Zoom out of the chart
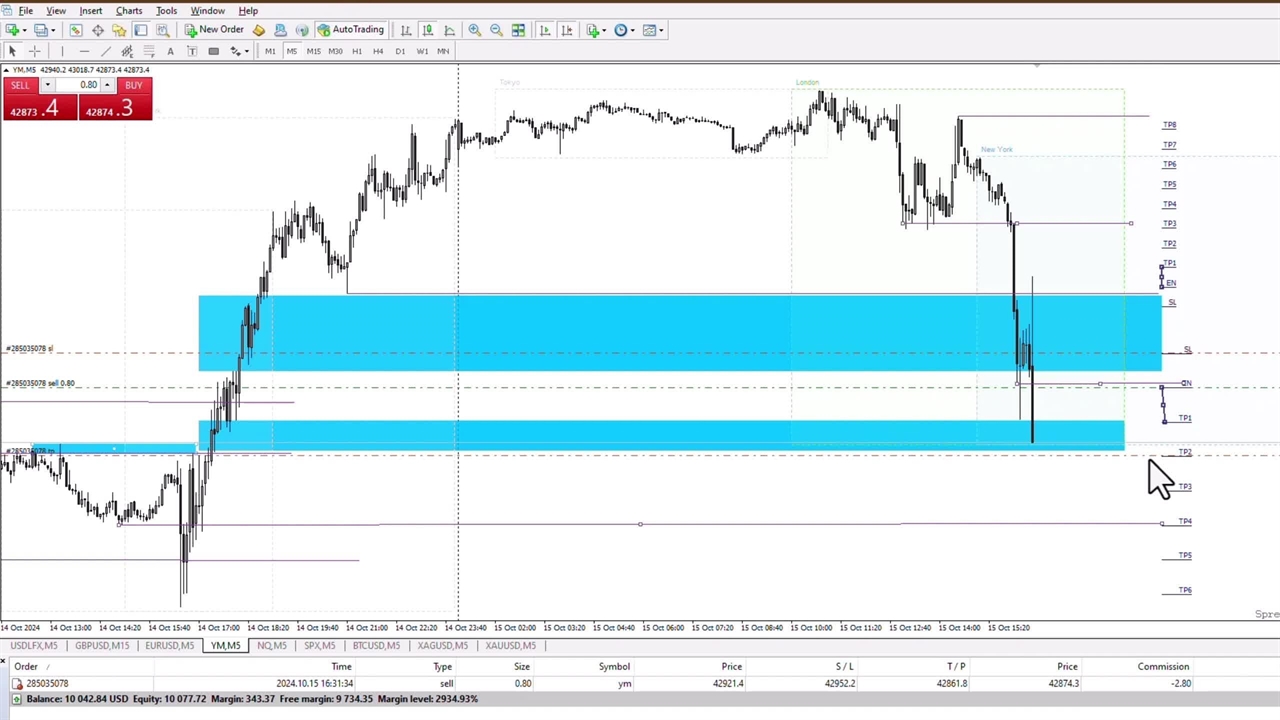This screenshot has width=1280, height=720. (496, 30)
